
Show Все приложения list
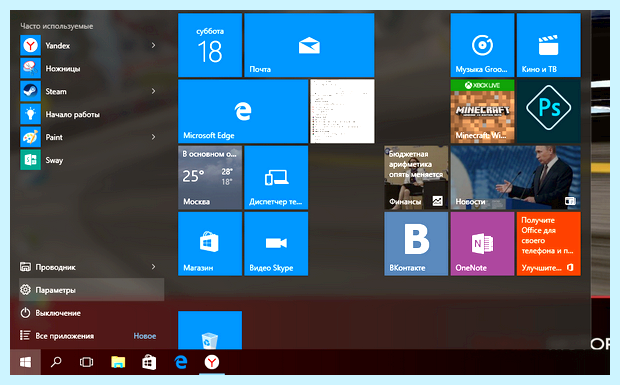91,336
